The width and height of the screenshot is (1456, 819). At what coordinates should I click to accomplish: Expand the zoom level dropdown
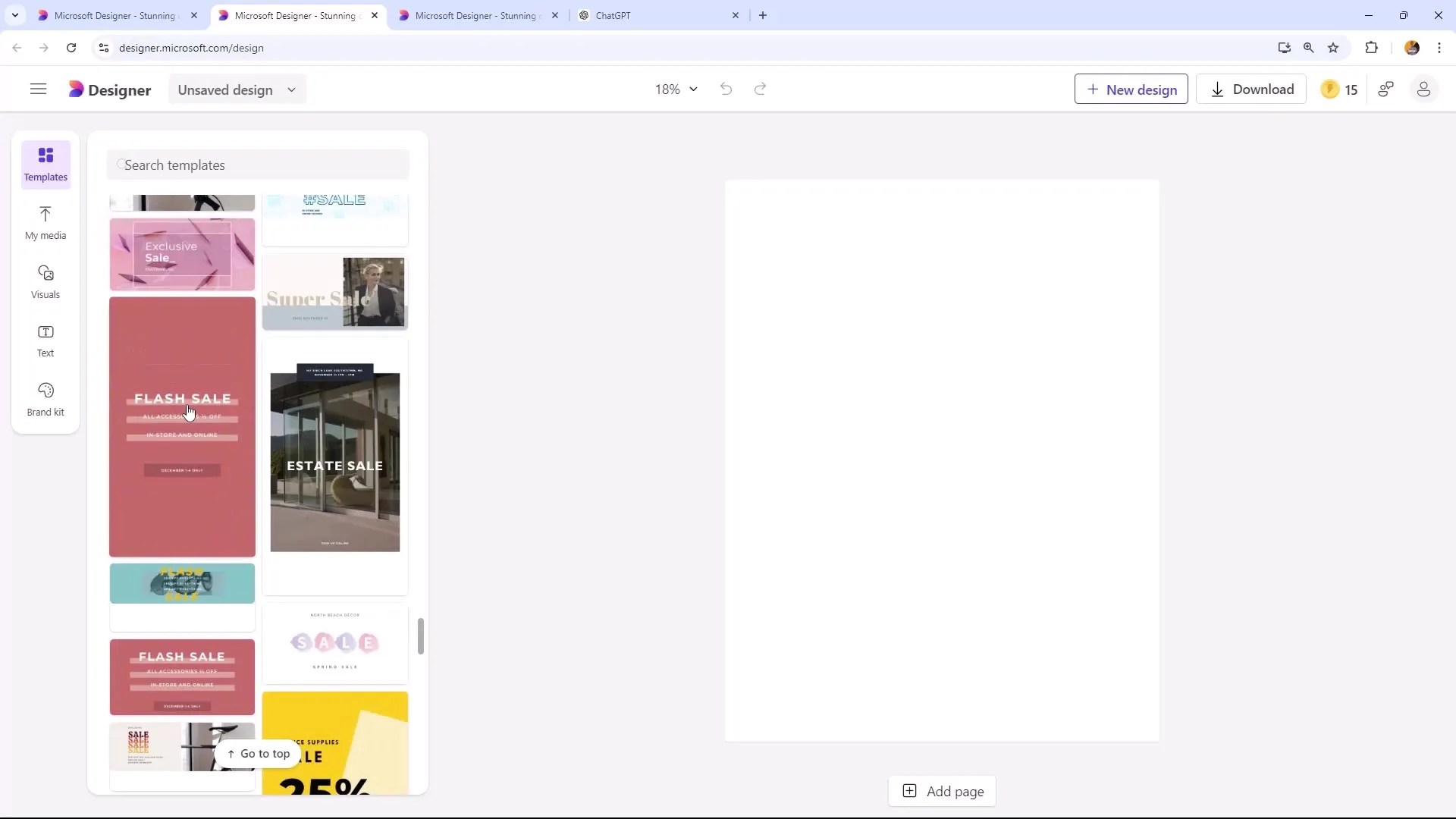click(x=693, y=89)
